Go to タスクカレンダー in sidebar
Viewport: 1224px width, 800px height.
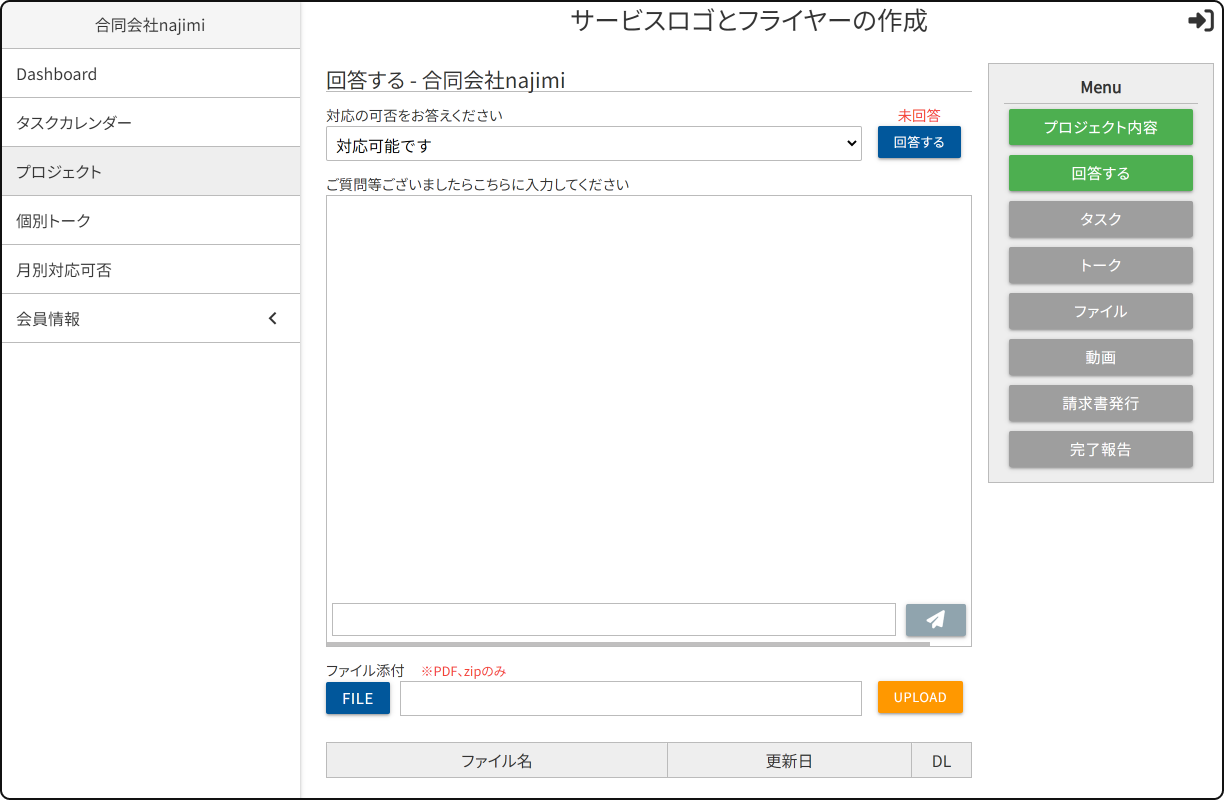click(x=74, y=123)
